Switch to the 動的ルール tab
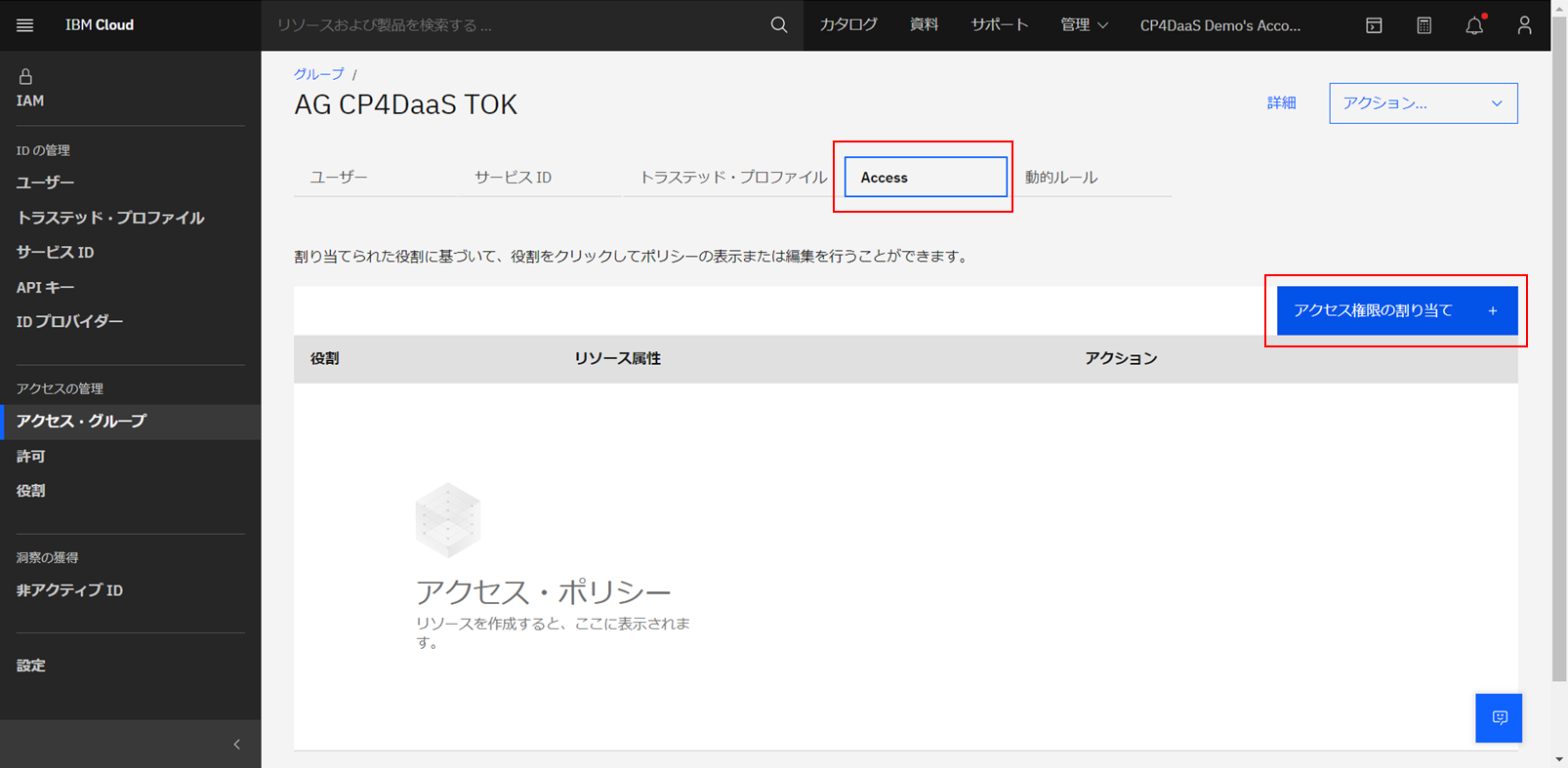The image size is (1568, 768). tap(1061, 178)
